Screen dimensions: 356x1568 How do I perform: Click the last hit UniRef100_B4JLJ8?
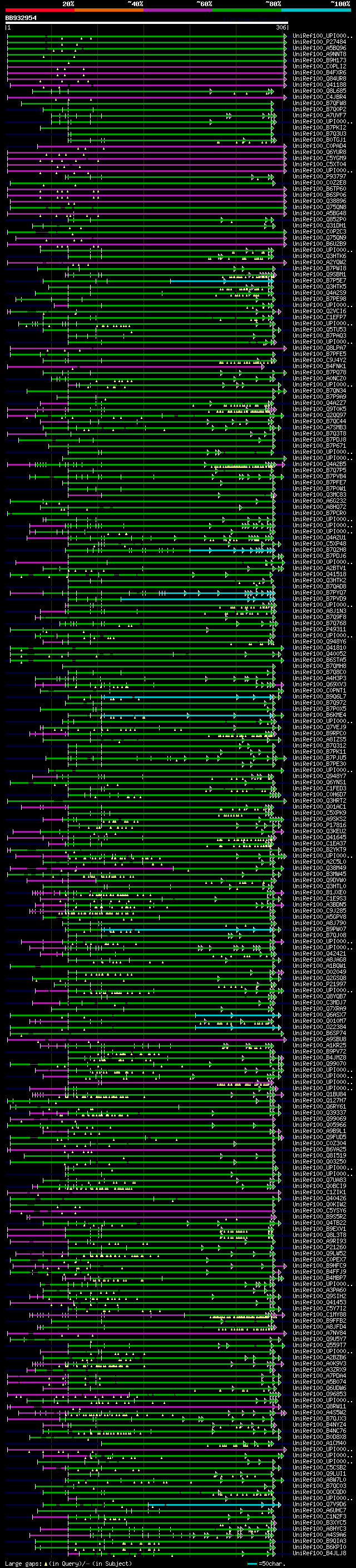(319, 1554)
